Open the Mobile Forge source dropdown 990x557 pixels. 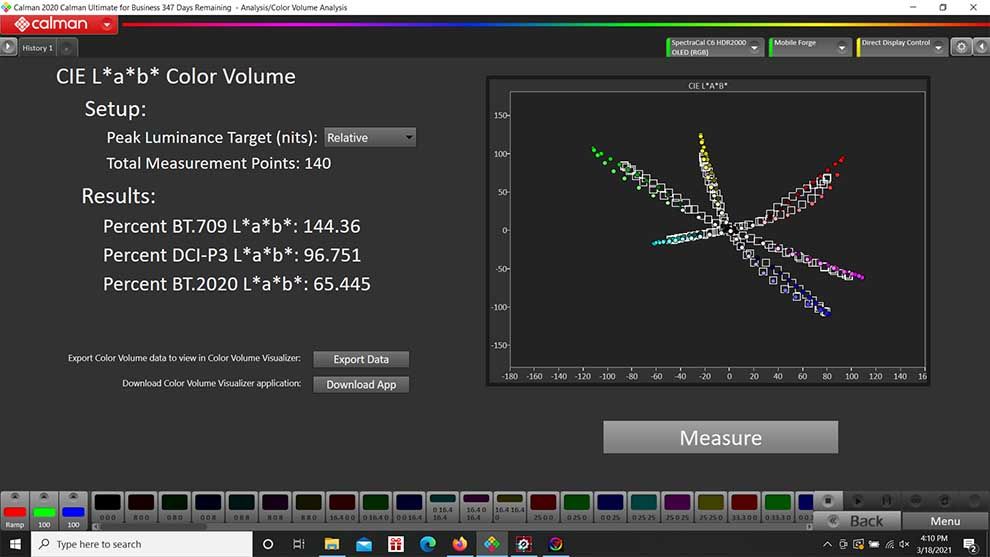tap(810, 47)
